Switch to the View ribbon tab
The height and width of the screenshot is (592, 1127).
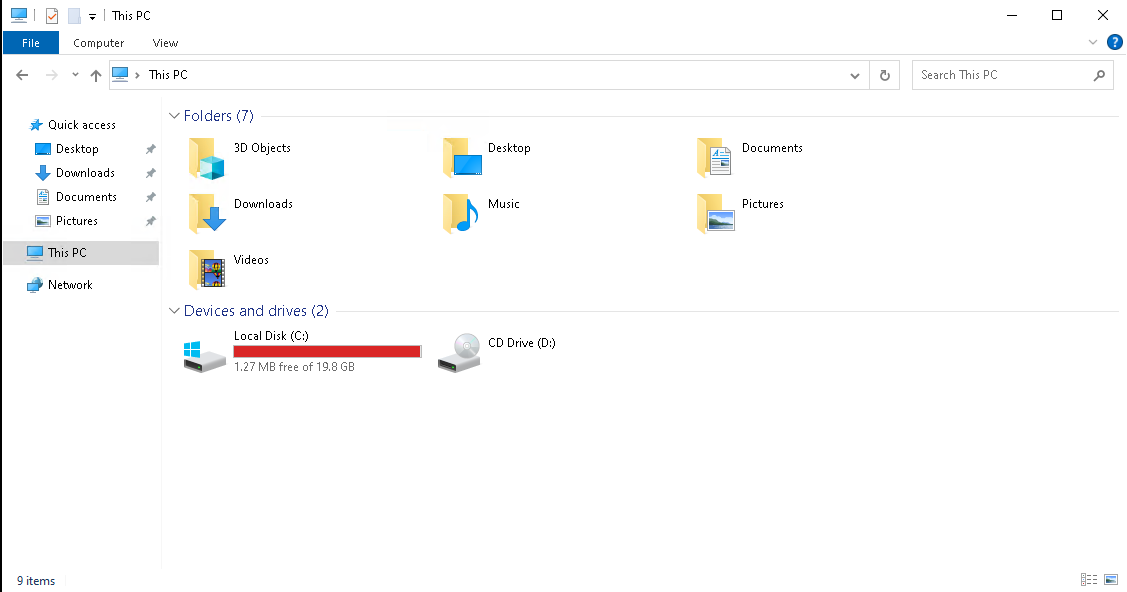(x=165, y=43)
